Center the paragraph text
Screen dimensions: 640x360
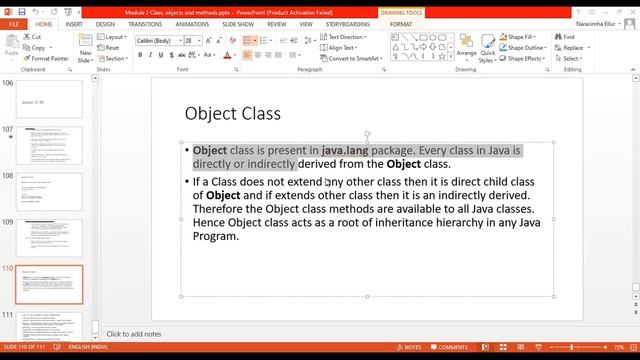(x=258, y=55)
